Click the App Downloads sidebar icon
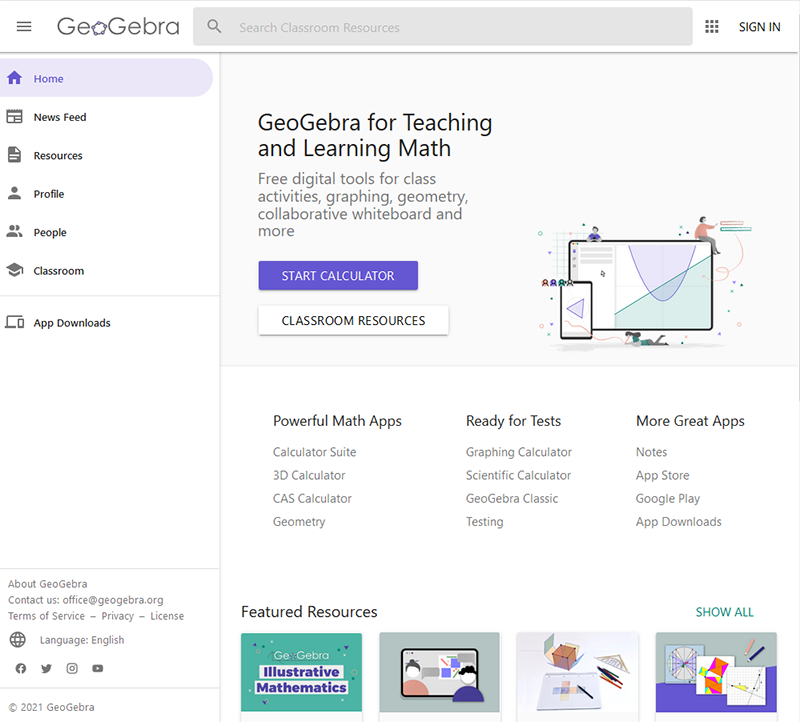800x722 pixels. point(16,322)
